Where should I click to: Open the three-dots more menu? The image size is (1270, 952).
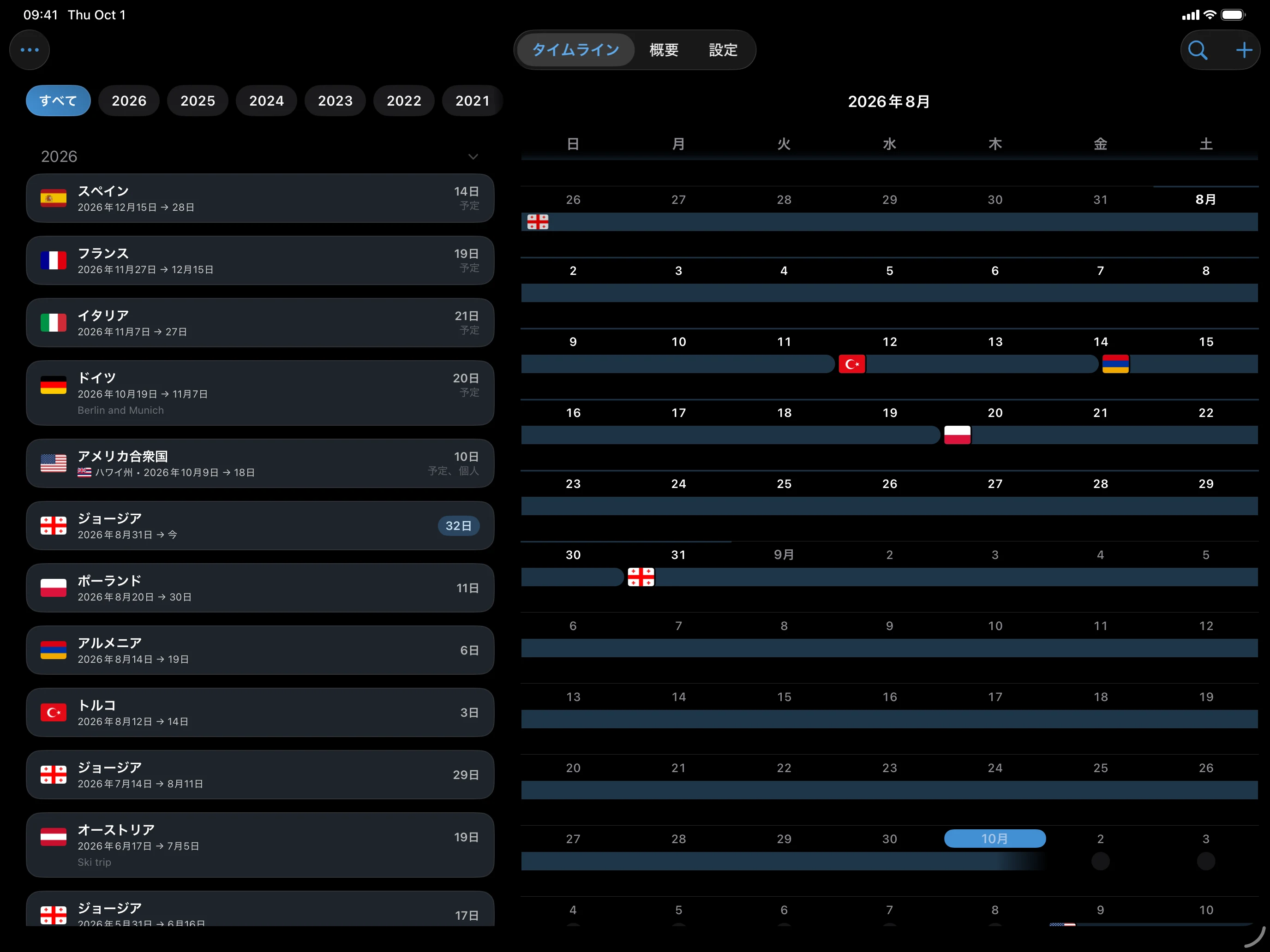pos(29,50)
